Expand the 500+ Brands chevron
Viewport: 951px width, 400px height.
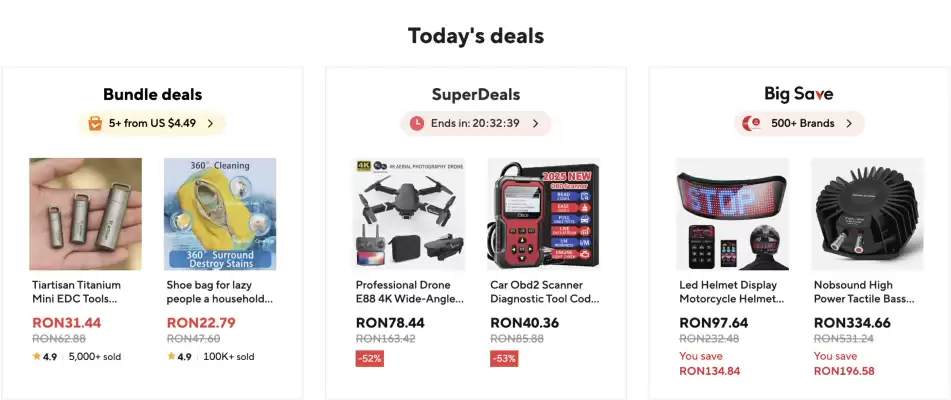pos(849,124)
